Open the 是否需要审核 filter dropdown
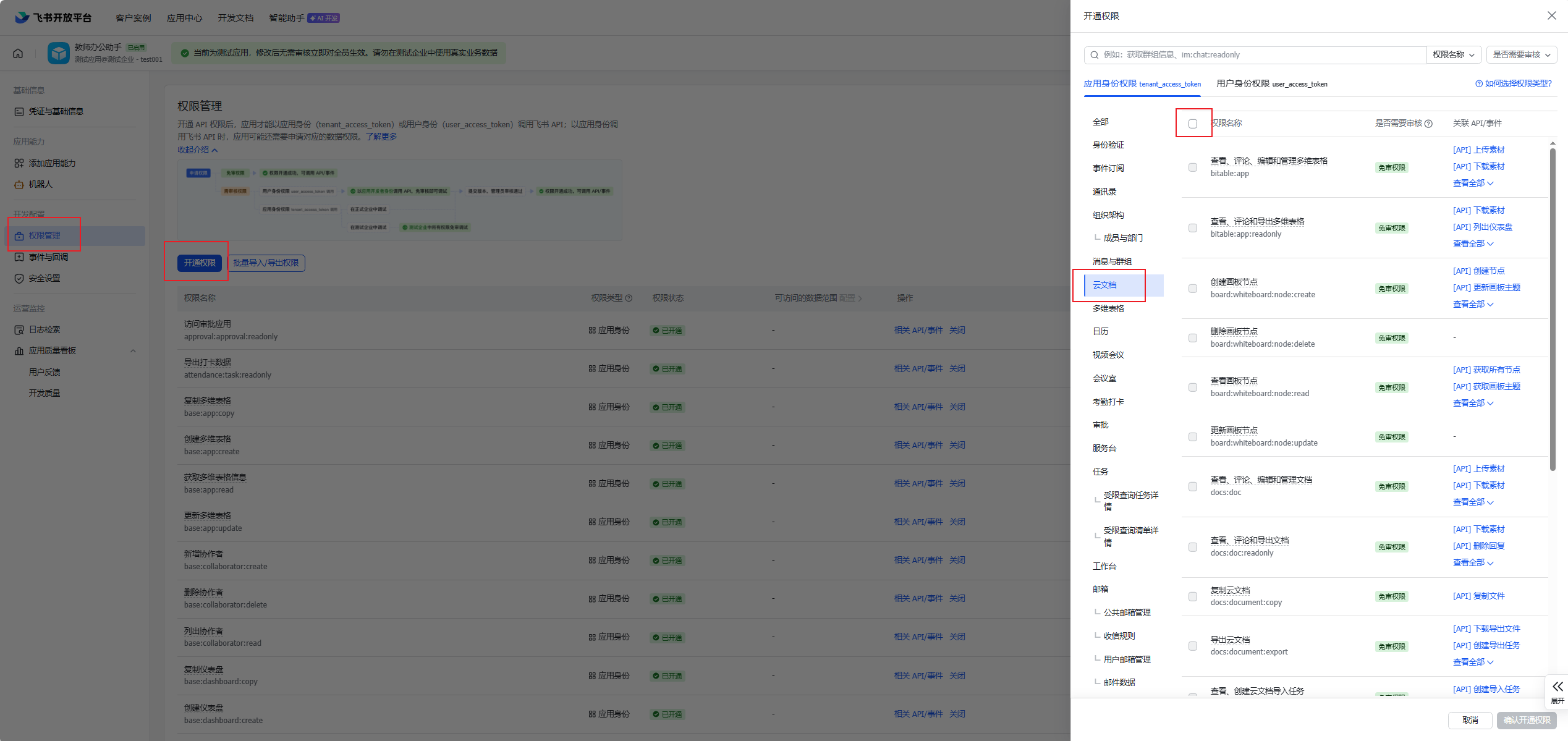The height and width of the screenshot is (741, 1568). pos(1521,55)
